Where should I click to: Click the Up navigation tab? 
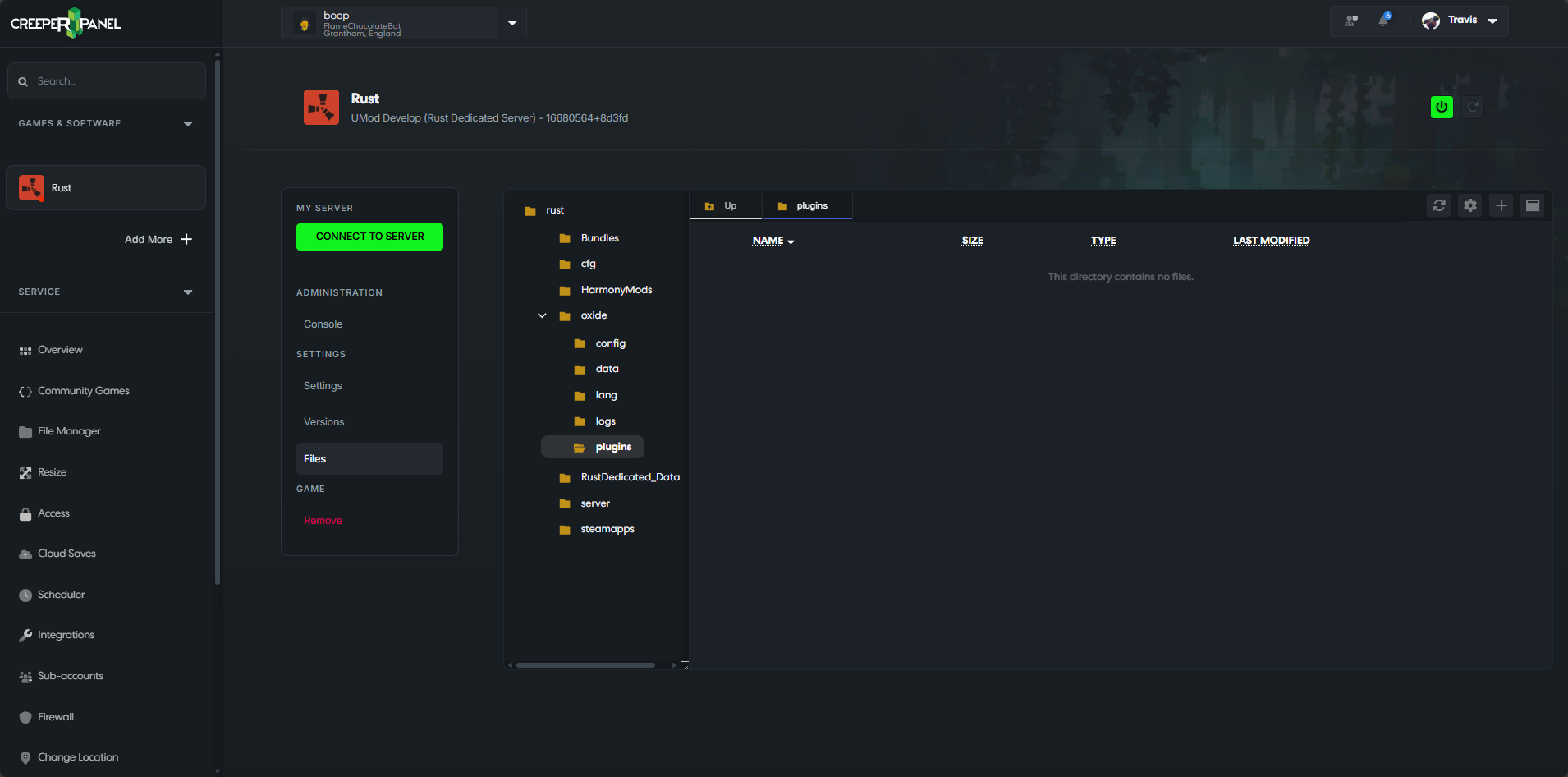[725, 205]
